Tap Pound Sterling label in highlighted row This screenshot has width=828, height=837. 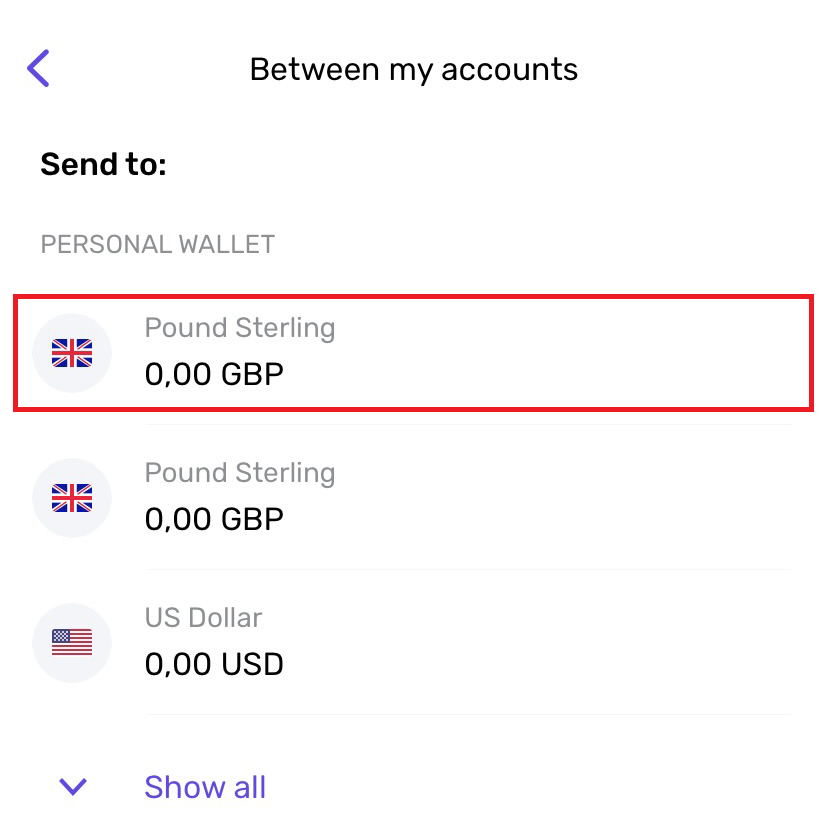click(240, 328)
